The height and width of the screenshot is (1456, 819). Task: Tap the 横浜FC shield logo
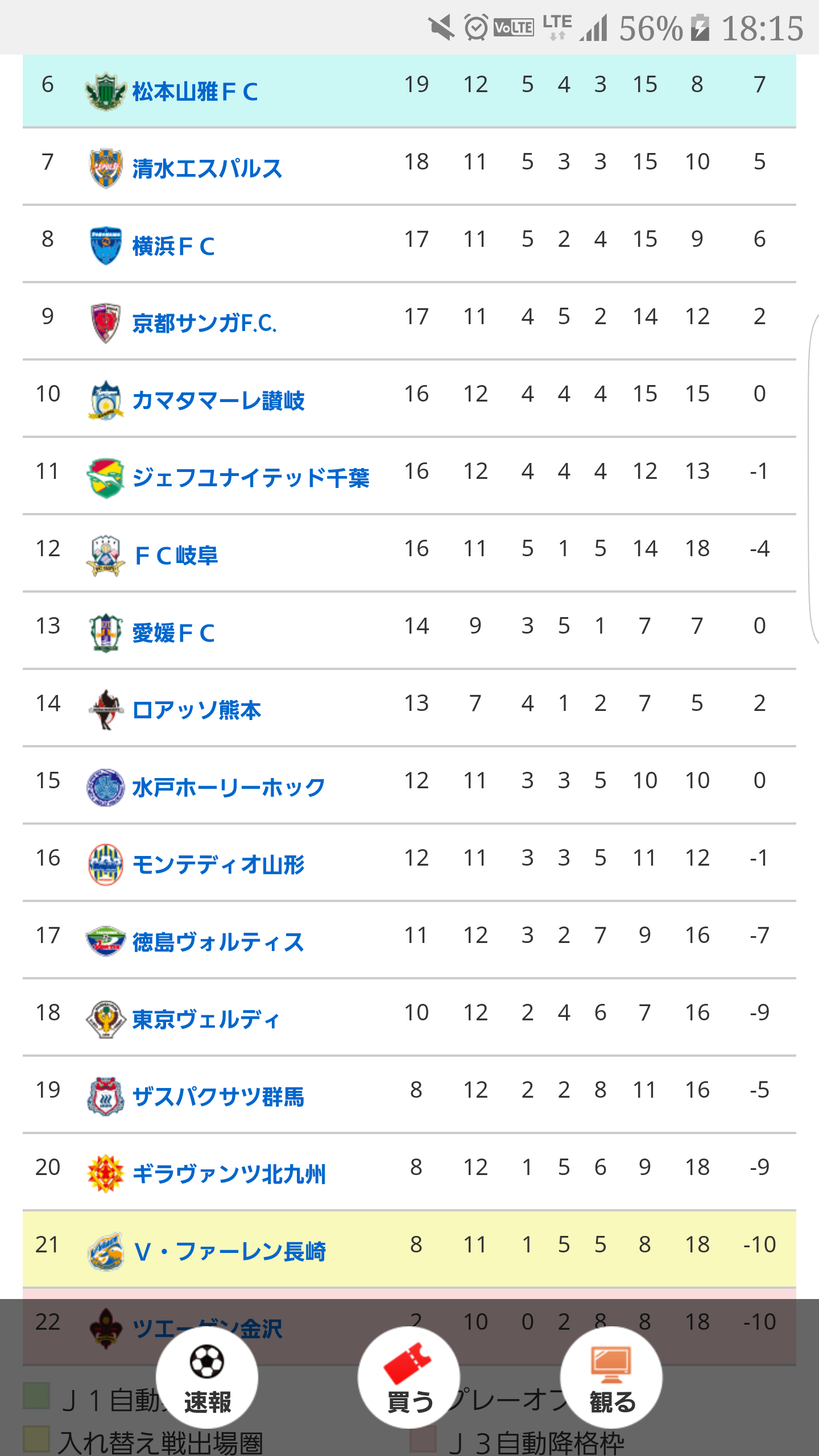click(x=106, y=246)
